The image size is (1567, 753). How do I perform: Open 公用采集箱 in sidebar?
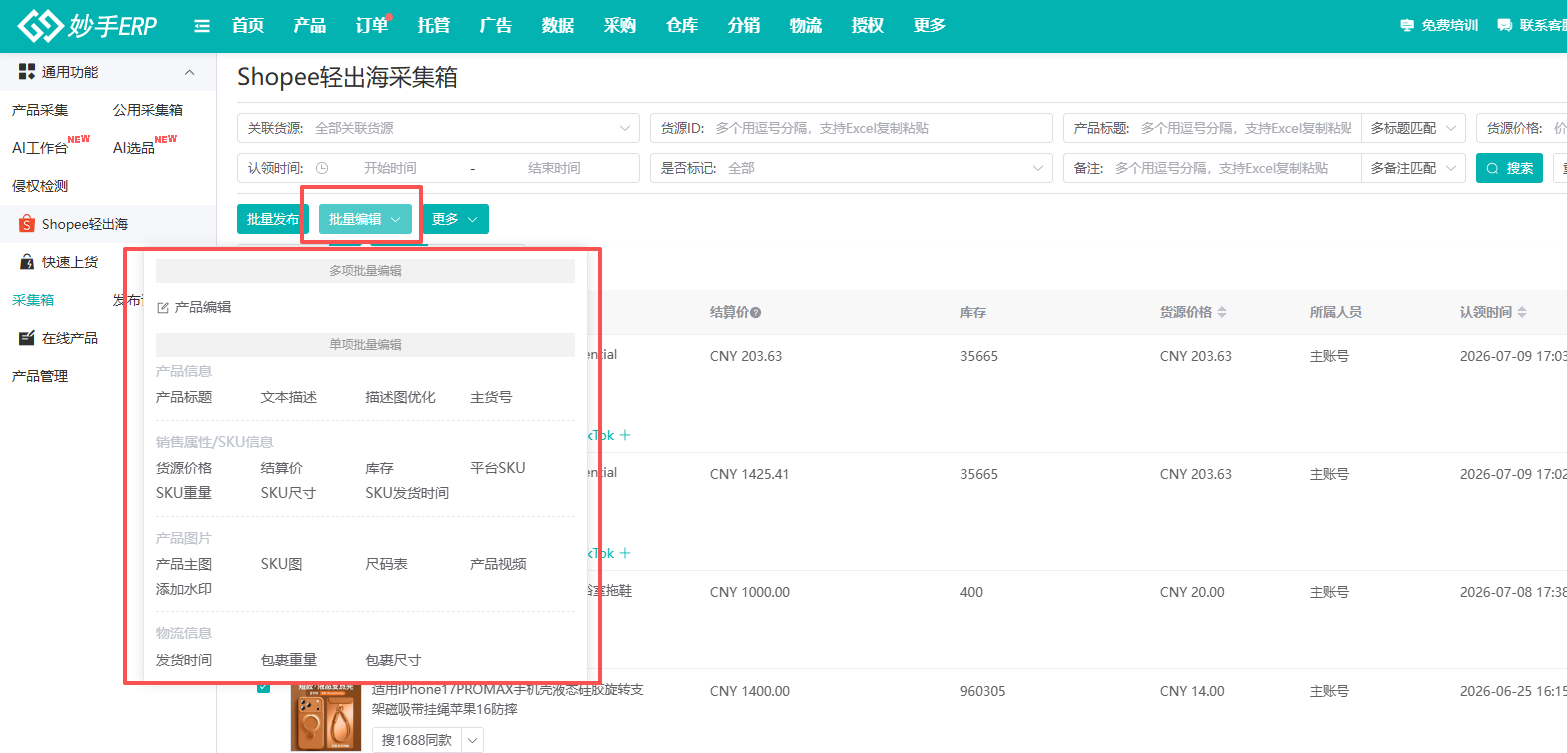tap(148, 110)
